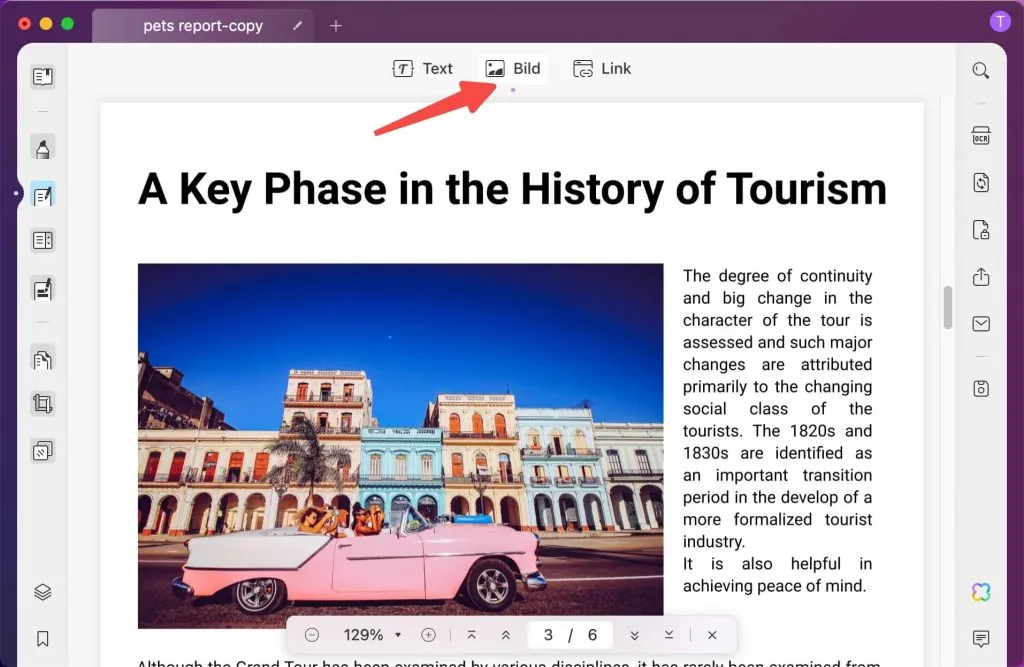
Task: Close the page navigation bar
Action: click(712, 635)
